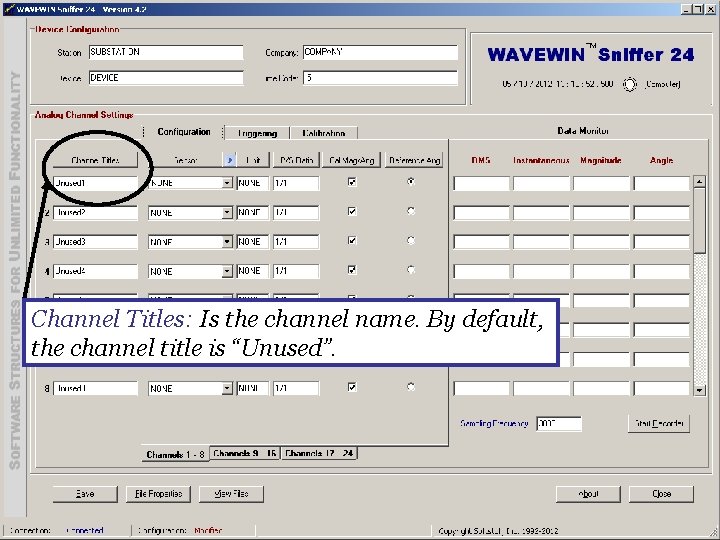
Task: Click channel 1 P/S Ratio field
Action: 296,183
